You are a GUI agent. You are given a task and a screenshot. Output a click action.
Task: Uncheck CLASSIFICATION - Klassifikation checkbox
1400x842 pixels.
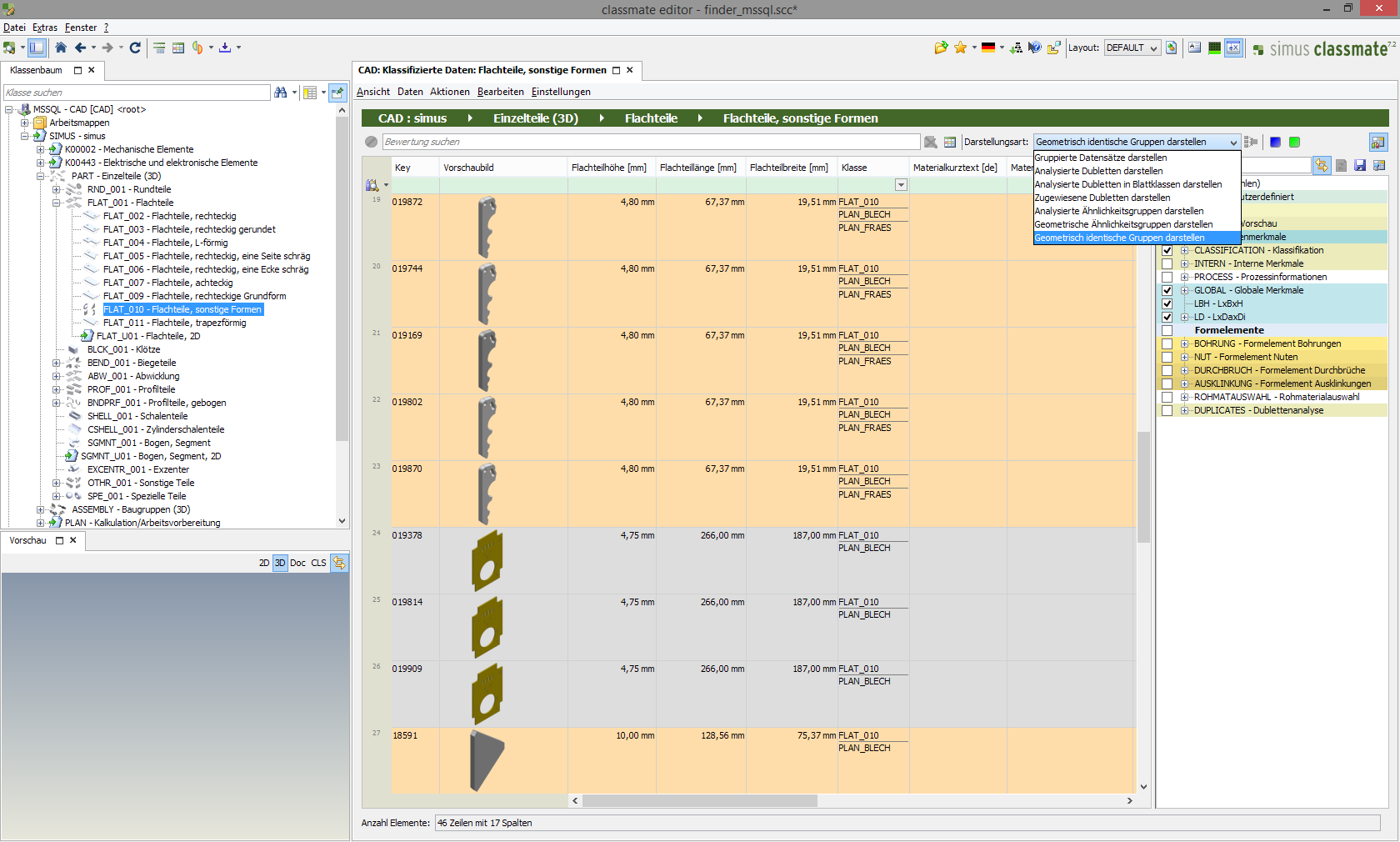1167,250
